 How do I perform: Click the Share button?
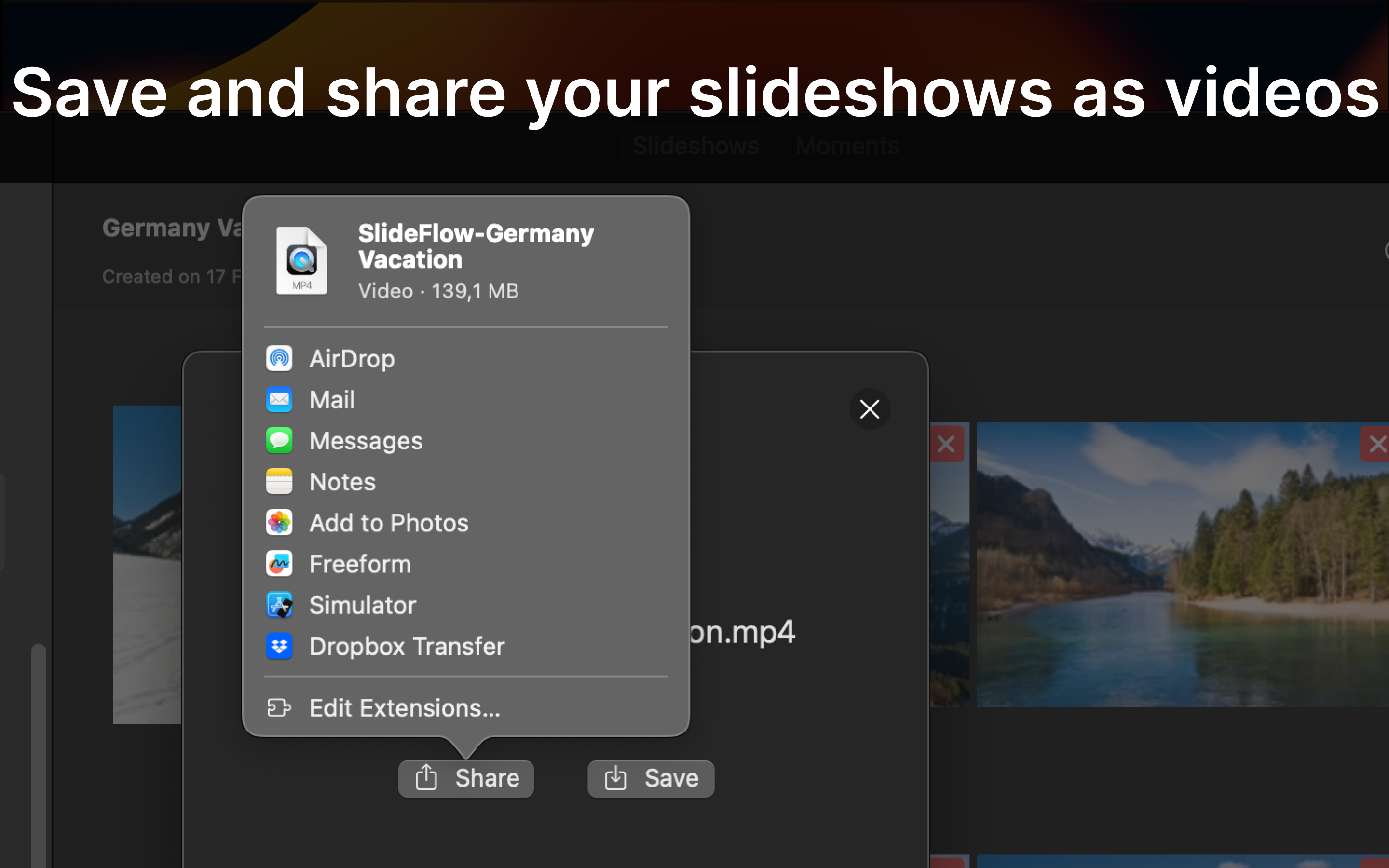465,778
